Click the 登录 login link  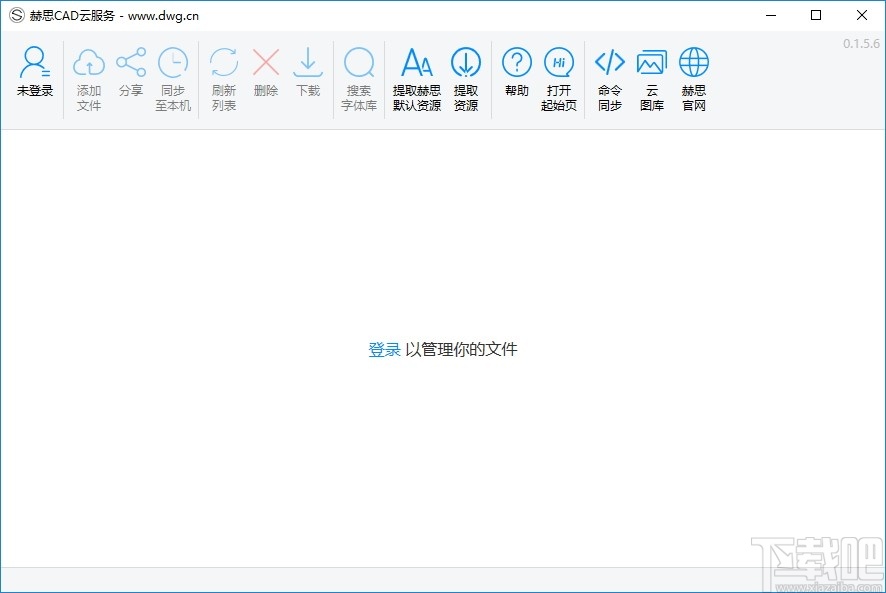pyautogui.click(x=384, y=350)
